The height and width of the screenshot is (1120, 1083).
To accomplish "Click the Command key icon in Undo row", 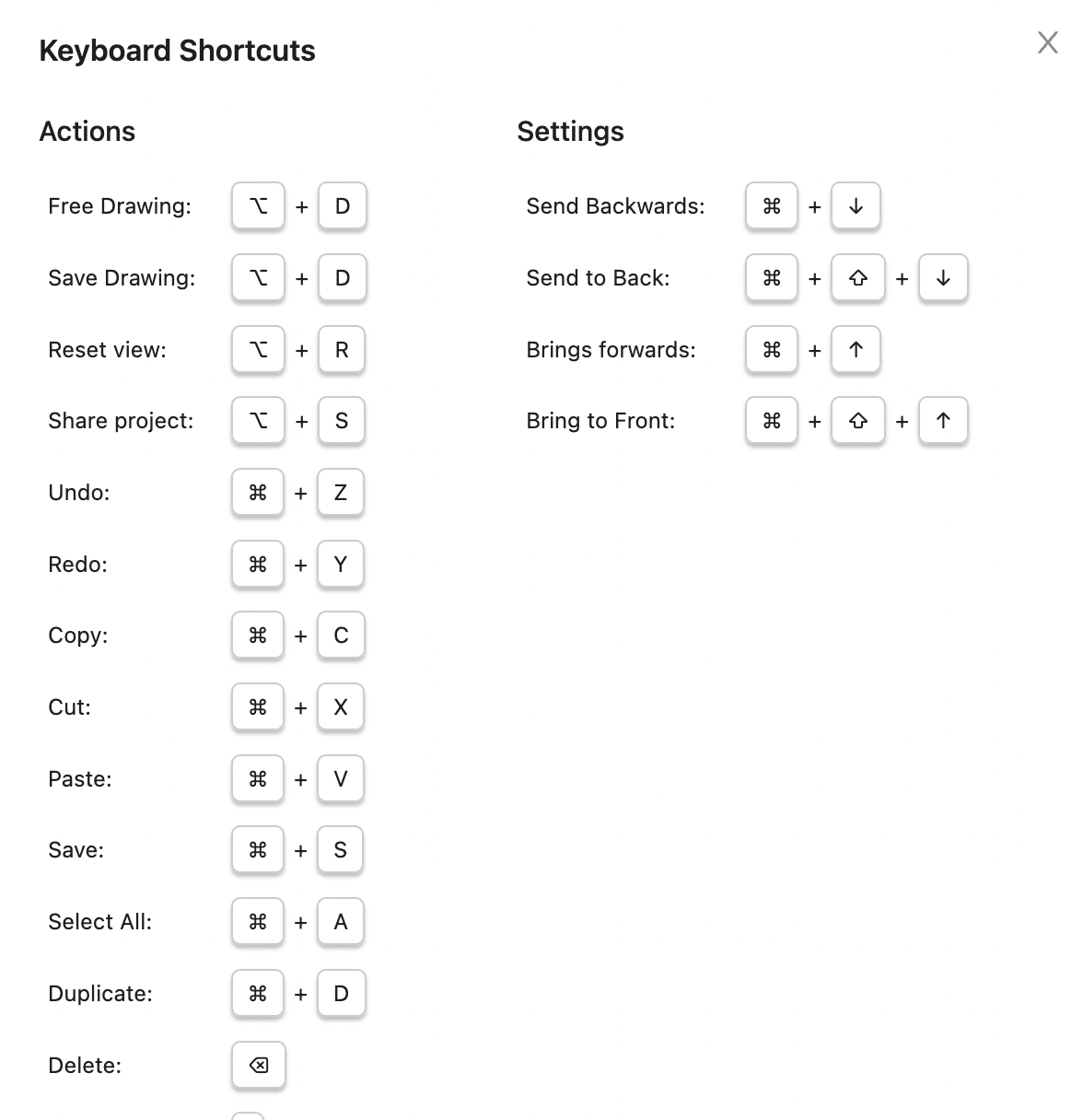I will [x=258, y=493].
